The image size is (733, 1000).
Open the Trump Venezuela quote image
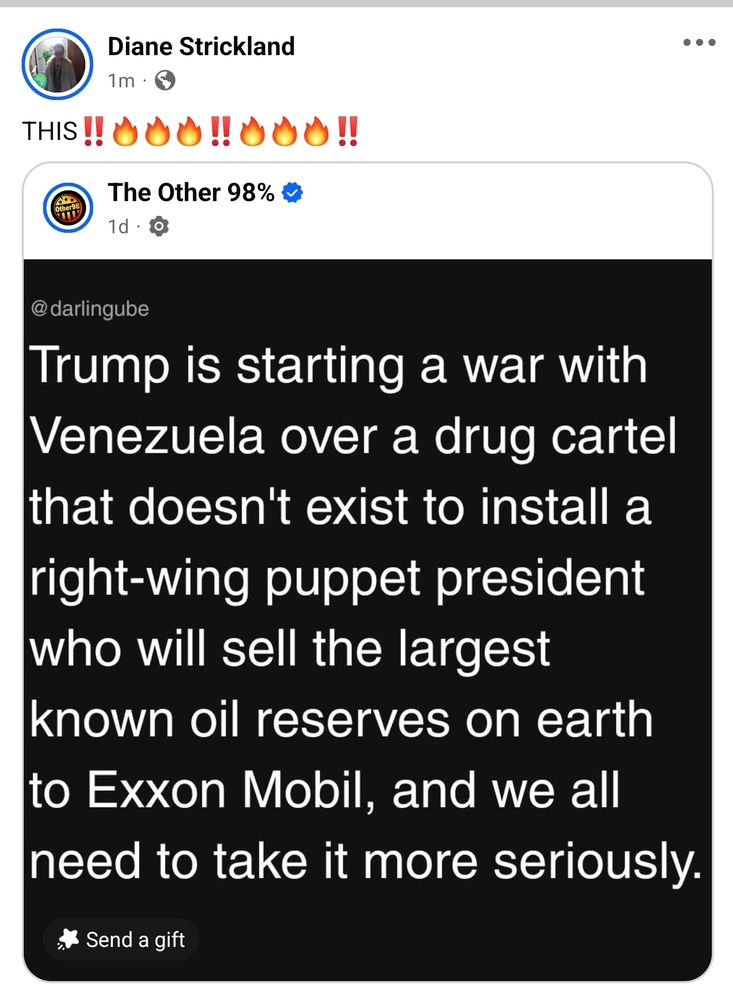tap(367, 600)
